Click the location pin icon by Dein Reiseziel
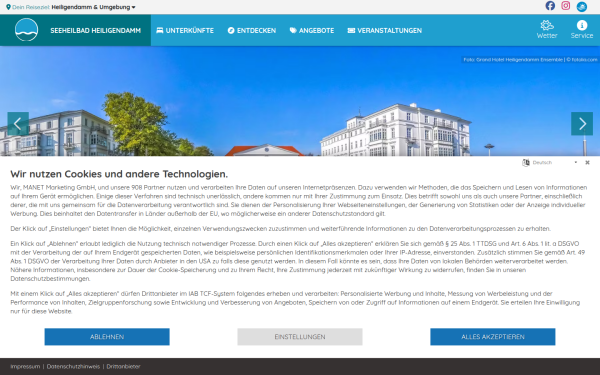600x375 pixels. (8, 7)
